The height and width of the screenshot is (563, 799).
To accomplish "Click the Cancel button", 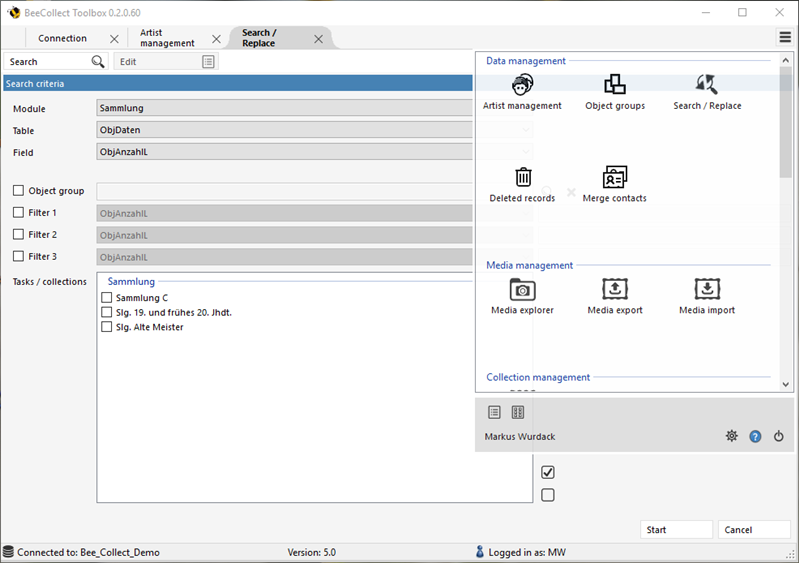I will (754, 529).
